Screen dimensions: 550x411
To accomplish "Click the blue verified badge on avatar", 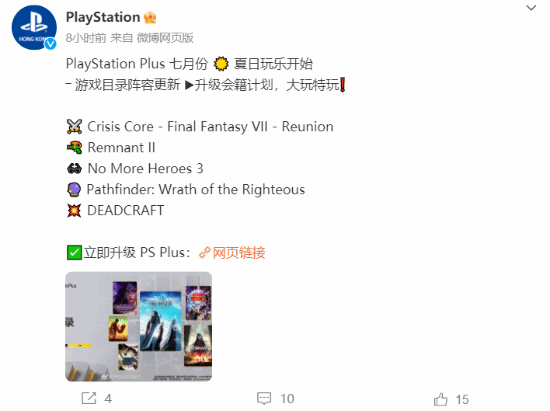I will coord(51,43).
